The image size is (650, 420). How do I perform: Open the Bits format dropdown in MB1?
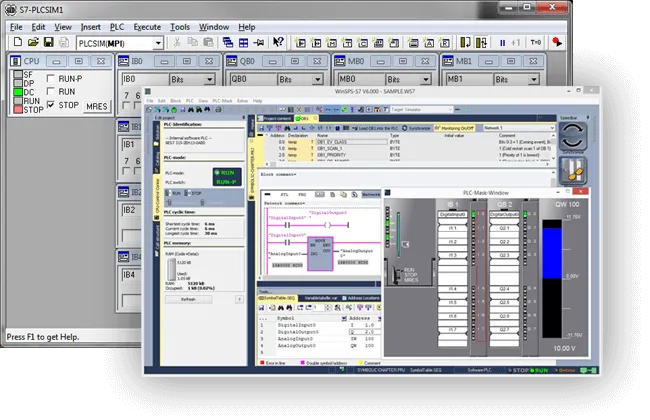[534, 79]
